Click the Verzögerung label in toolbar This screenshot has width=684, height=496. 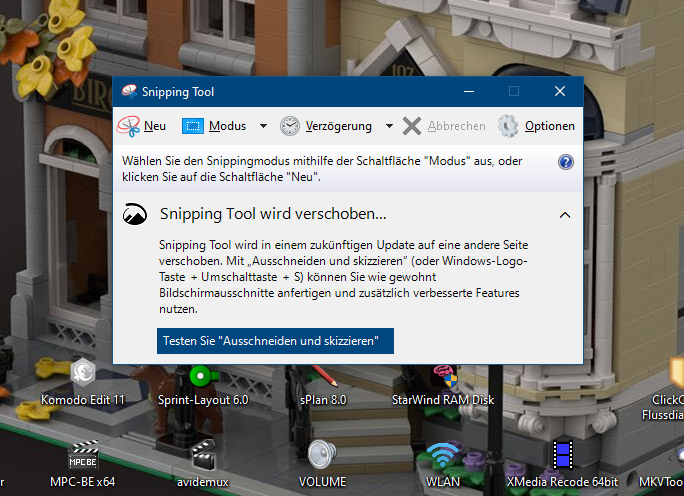[x=339, y=126]
